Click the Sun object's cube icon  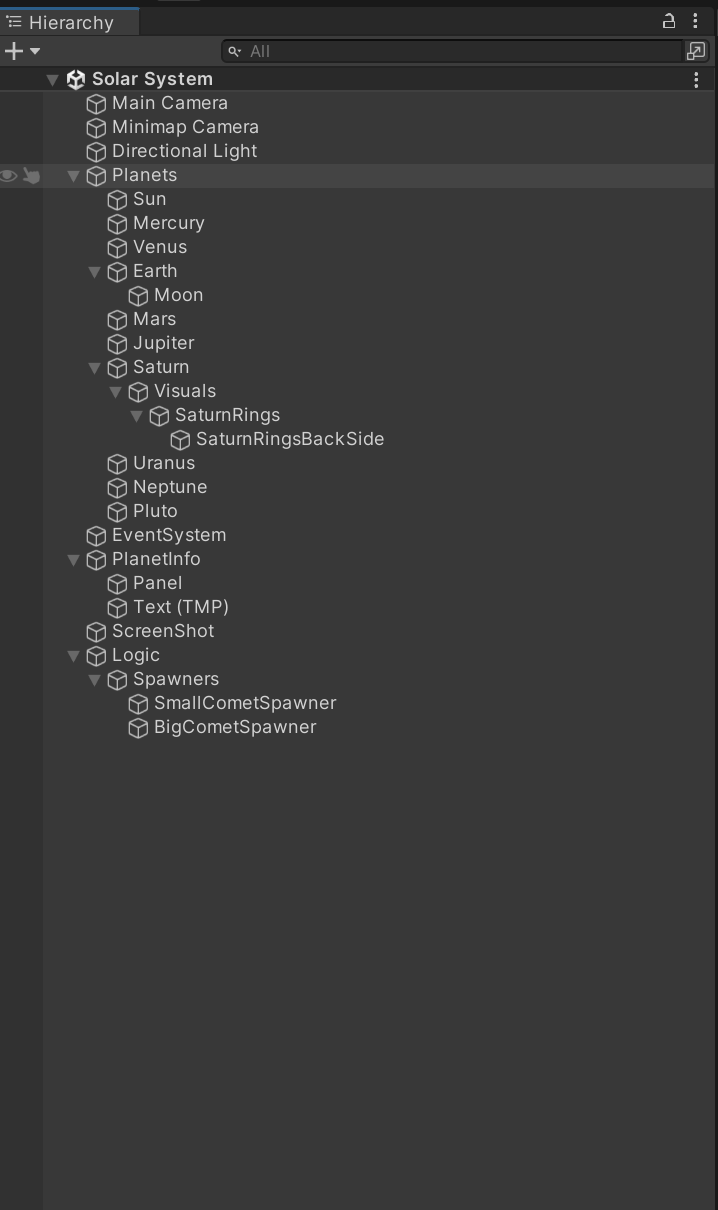tap(117, 199)
